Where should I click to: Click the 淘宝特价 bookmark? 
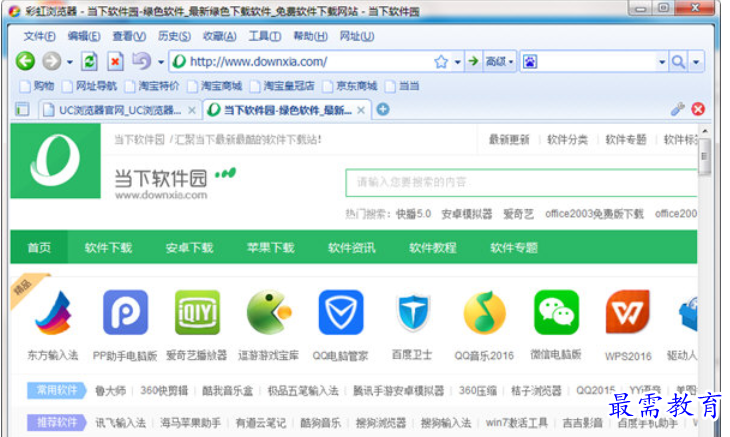153,86
